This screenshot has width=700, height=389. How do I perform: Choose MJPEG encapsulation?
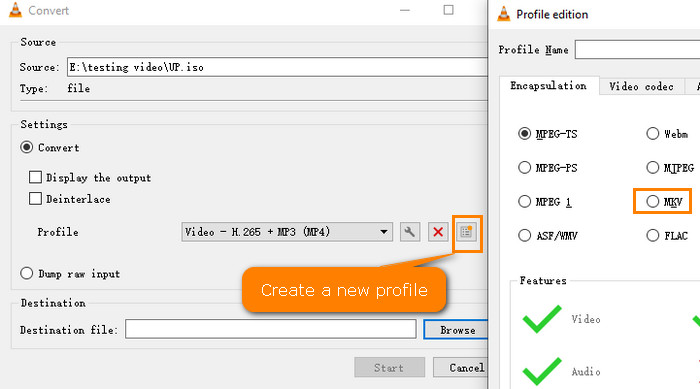[653, 167]
